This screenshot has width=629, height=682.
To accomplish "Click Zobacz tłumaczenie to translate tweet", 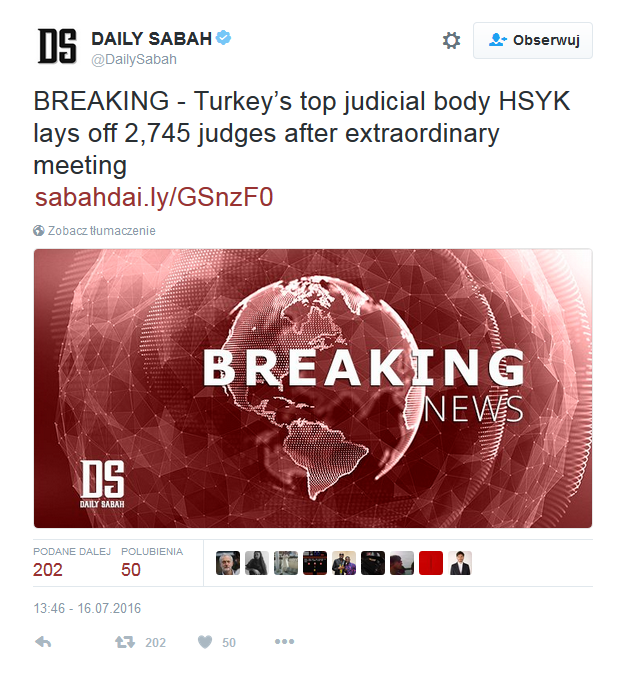I will pos(101,231).
